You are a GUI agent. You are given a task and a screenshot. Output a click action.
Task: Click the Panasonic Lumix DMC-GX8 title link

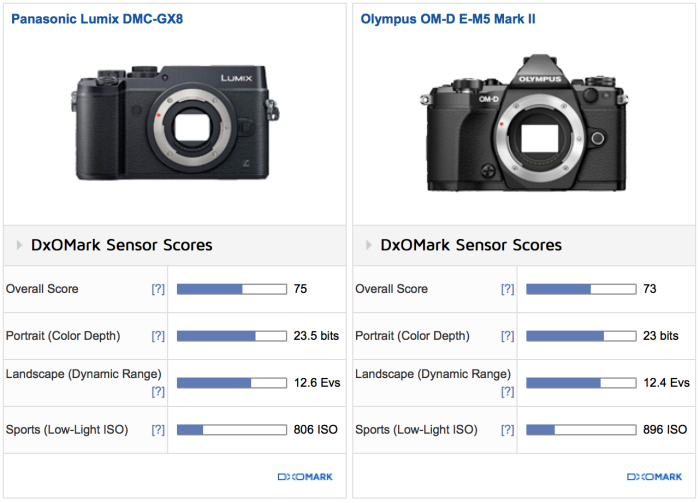click(97, 18)
